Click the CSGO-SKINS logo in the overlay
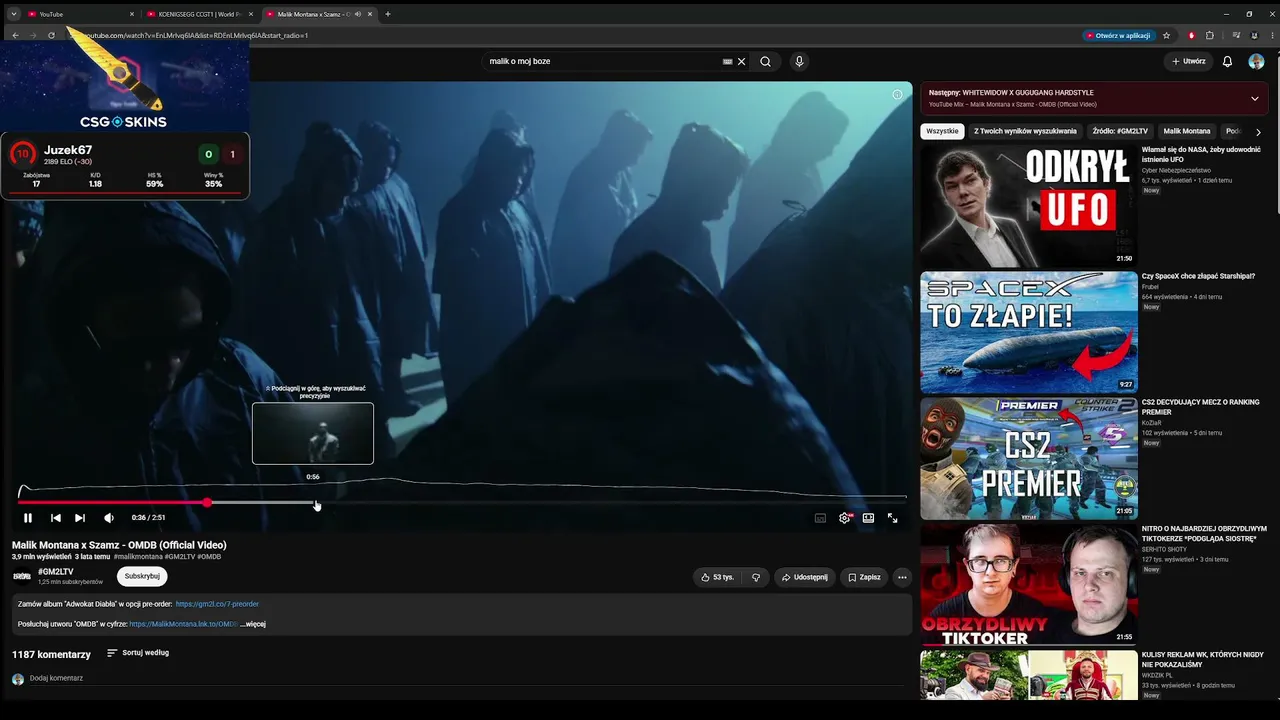Viewport: 1280px width, 720px height. point(123,122)
